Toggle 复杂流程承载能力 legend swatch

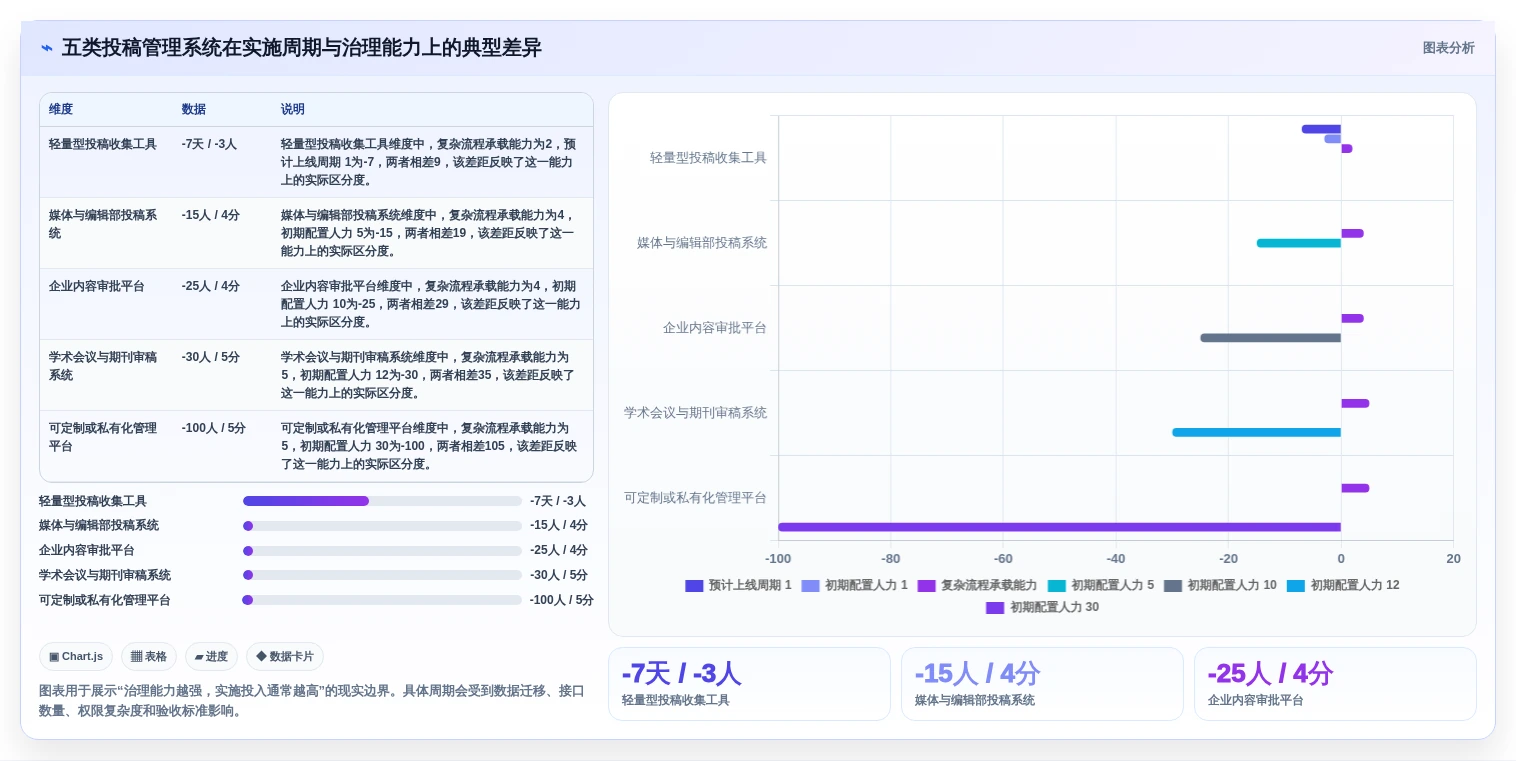tap(926, 586)
